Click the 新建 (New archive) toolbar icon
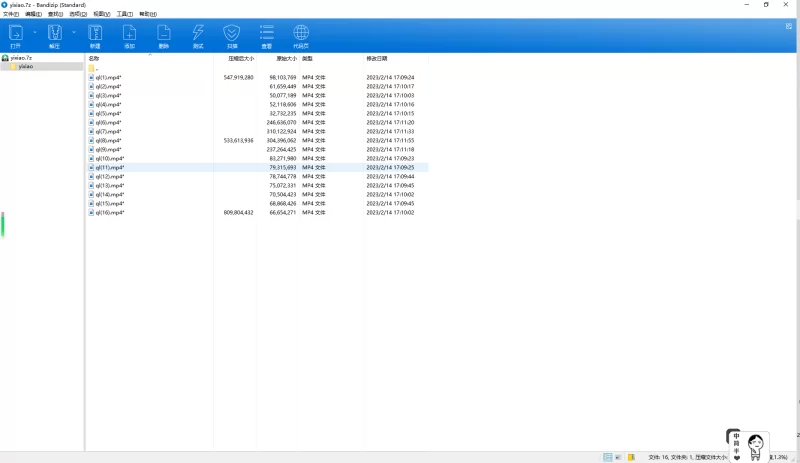The width and height of the screenshot is (800, 463). pos(95,35)
